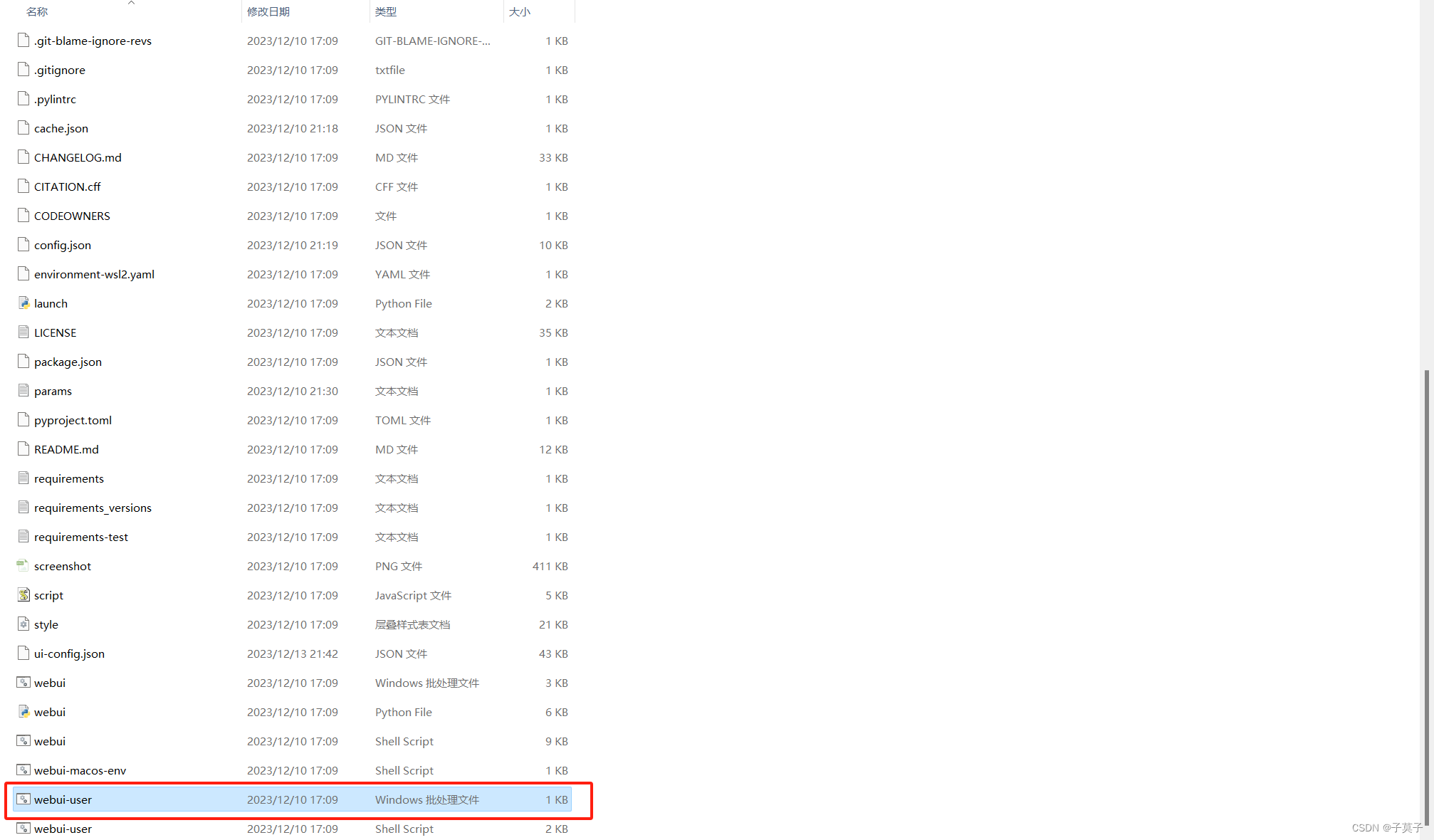Click the webui Windows batch file icon

pyautogui.click(x=23, y=683)
